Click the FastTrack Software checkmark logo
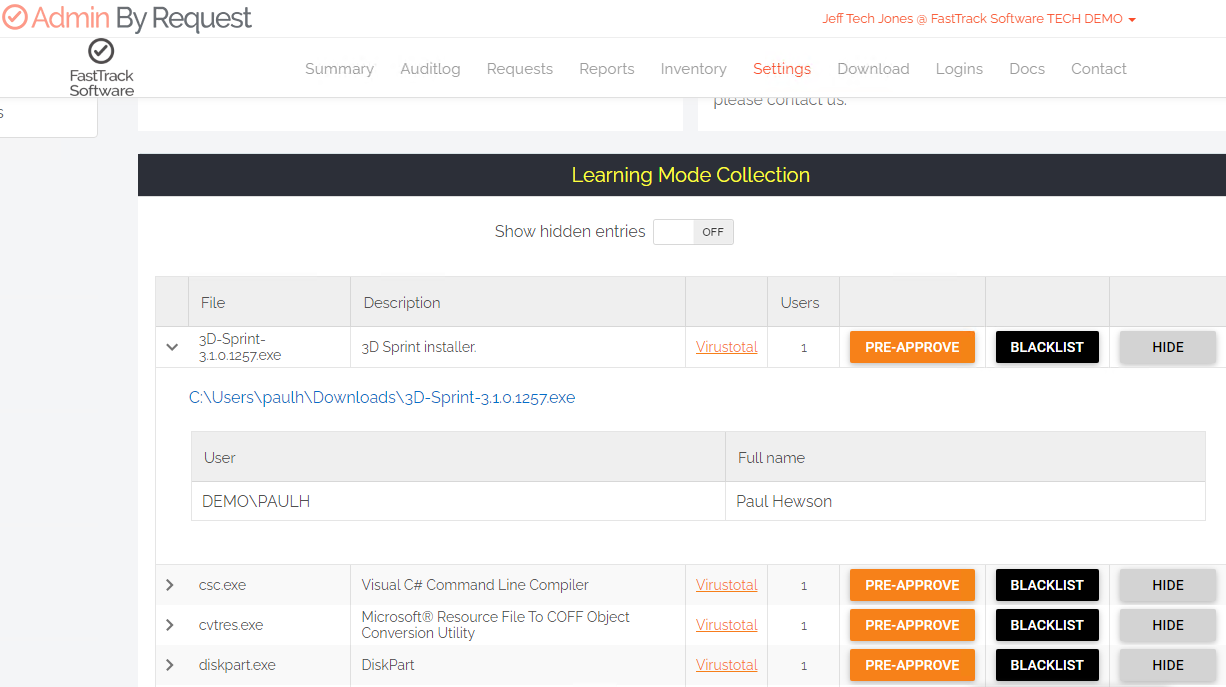The height and width of the screenshot is (687, 1226). tap(101, 68)
